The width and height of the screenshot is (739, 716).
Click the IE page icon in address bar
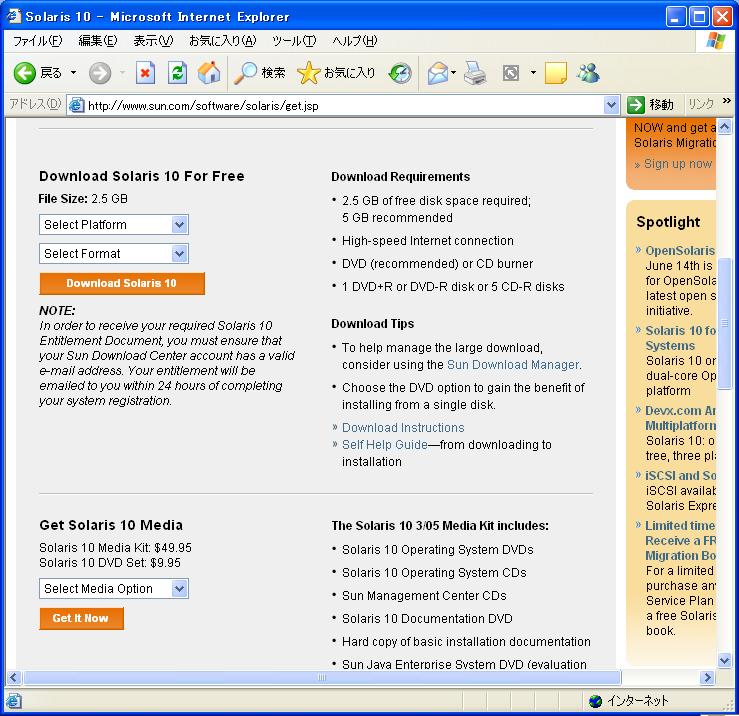[76, 105]
